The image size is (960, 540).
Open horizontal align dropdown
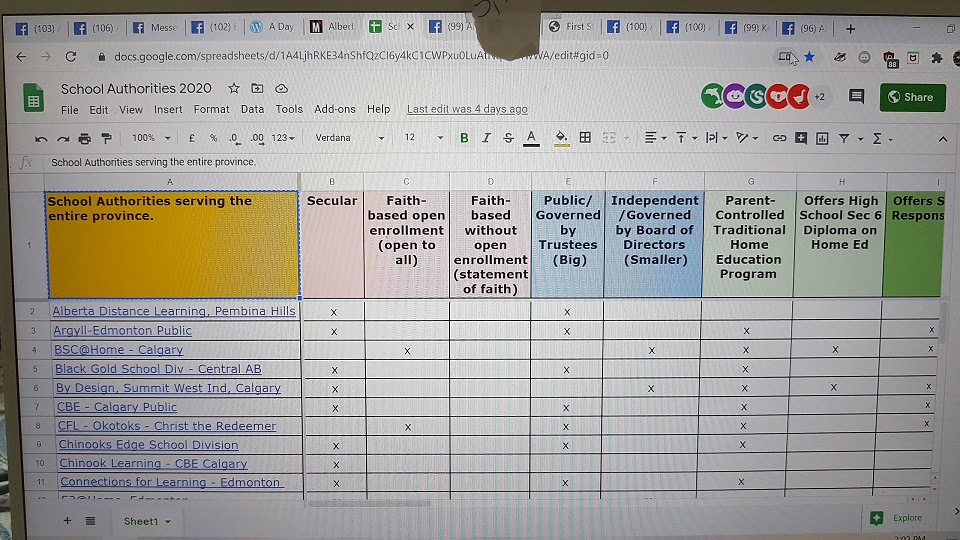655,138
